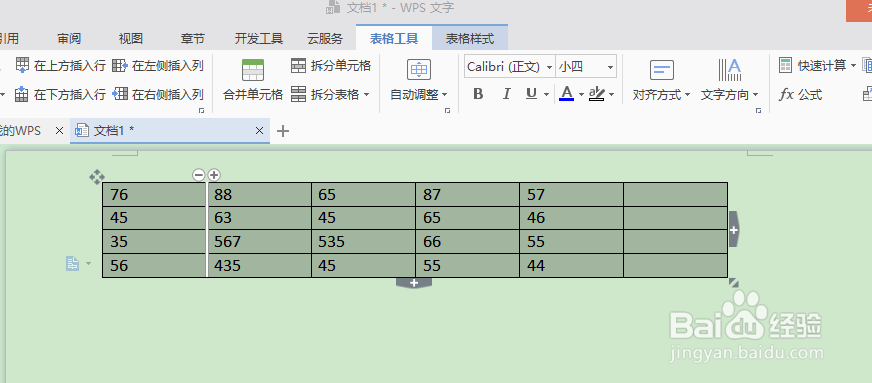Open the font name Calibri dropdown
Screen dimensions: 872x383
(x=549, y=67)
